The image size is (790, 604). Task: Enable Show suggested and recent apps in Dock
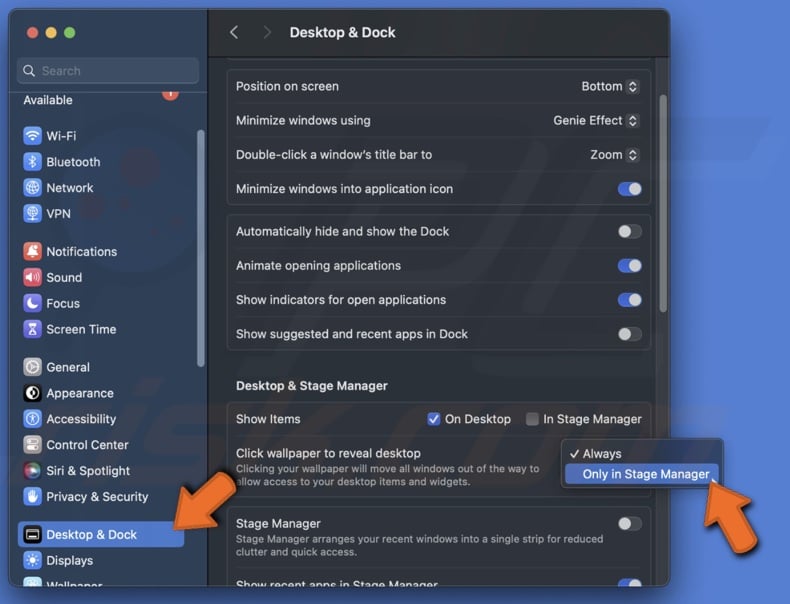tap(629, 334)
